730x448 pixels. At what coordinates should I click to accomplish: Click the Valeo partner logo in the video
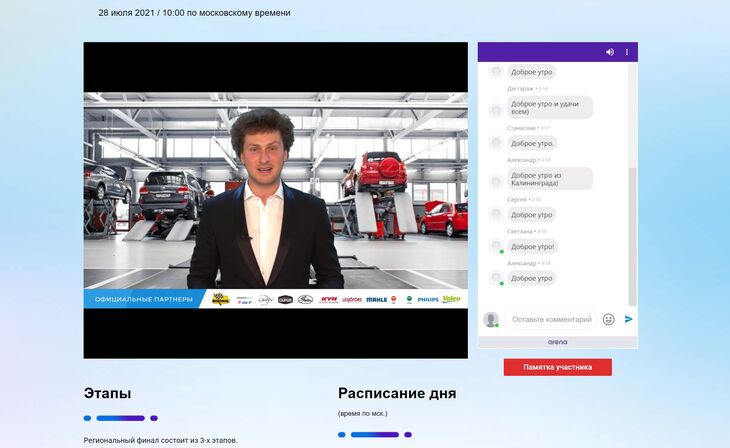[x=452, y=299]
